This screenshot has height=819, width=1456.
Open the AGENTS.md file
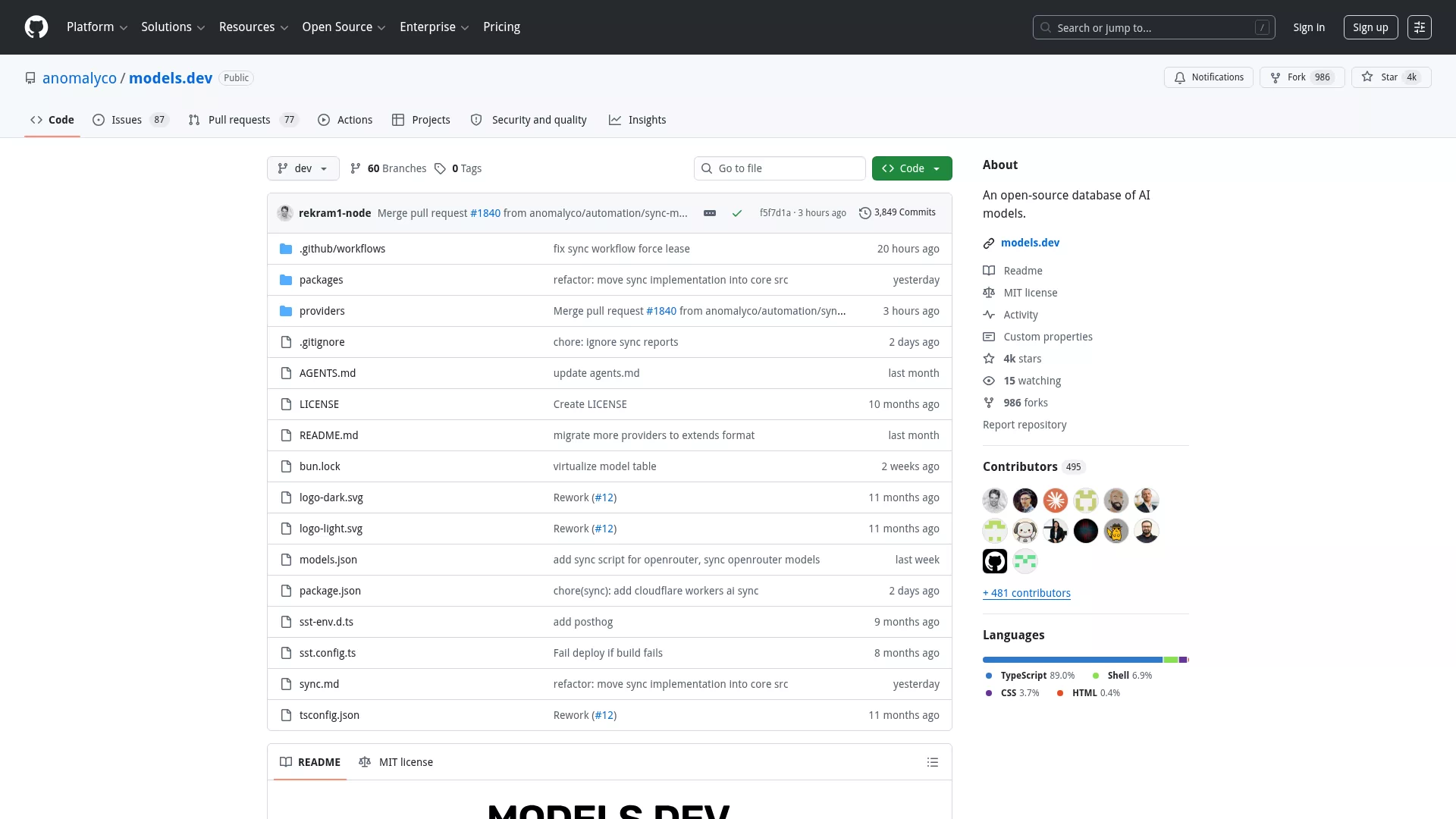click(x=328, y=373)
